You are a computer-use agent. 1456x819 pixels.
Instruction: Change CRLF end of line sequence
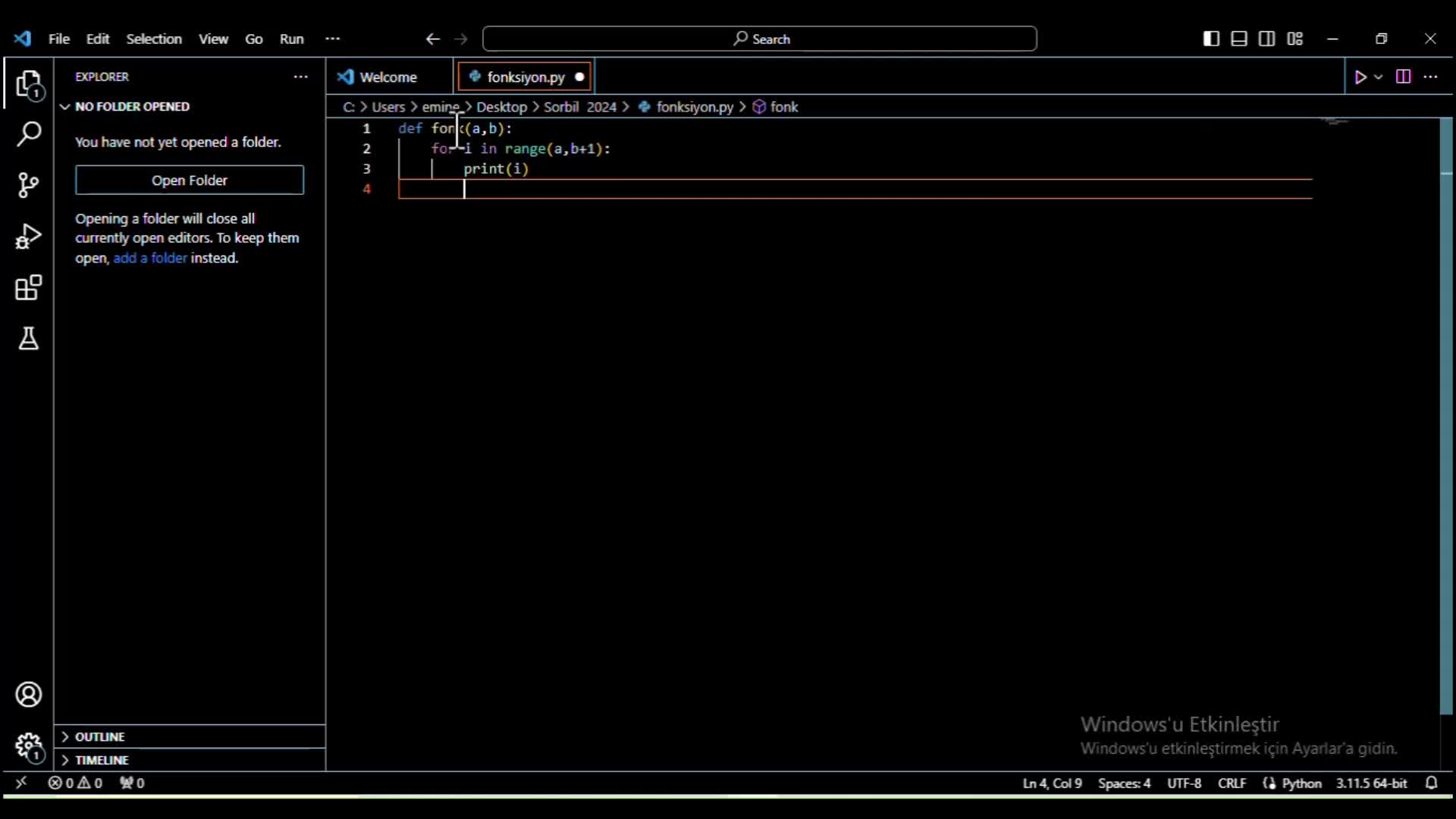[1232, 783]
